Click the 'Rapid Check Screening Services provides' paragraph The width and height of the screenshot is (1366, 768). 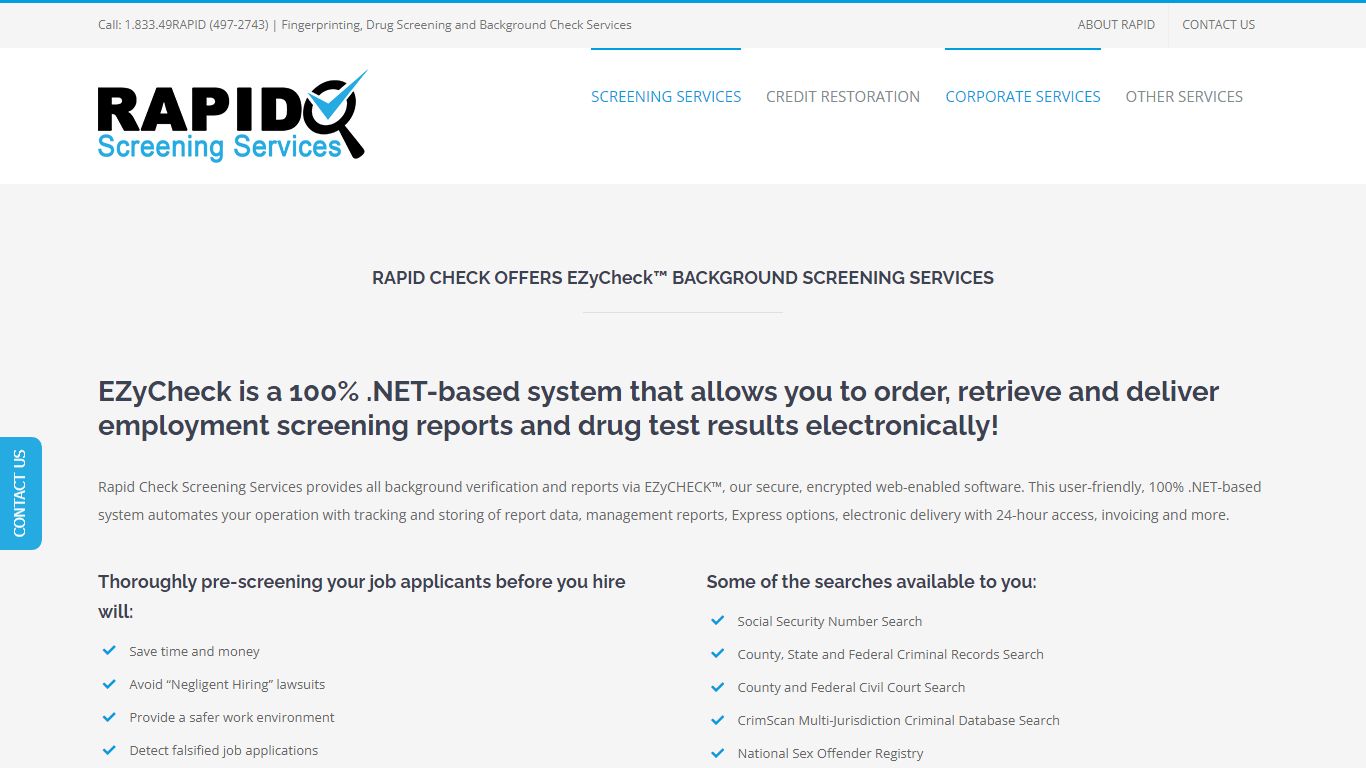click(680, 501)
